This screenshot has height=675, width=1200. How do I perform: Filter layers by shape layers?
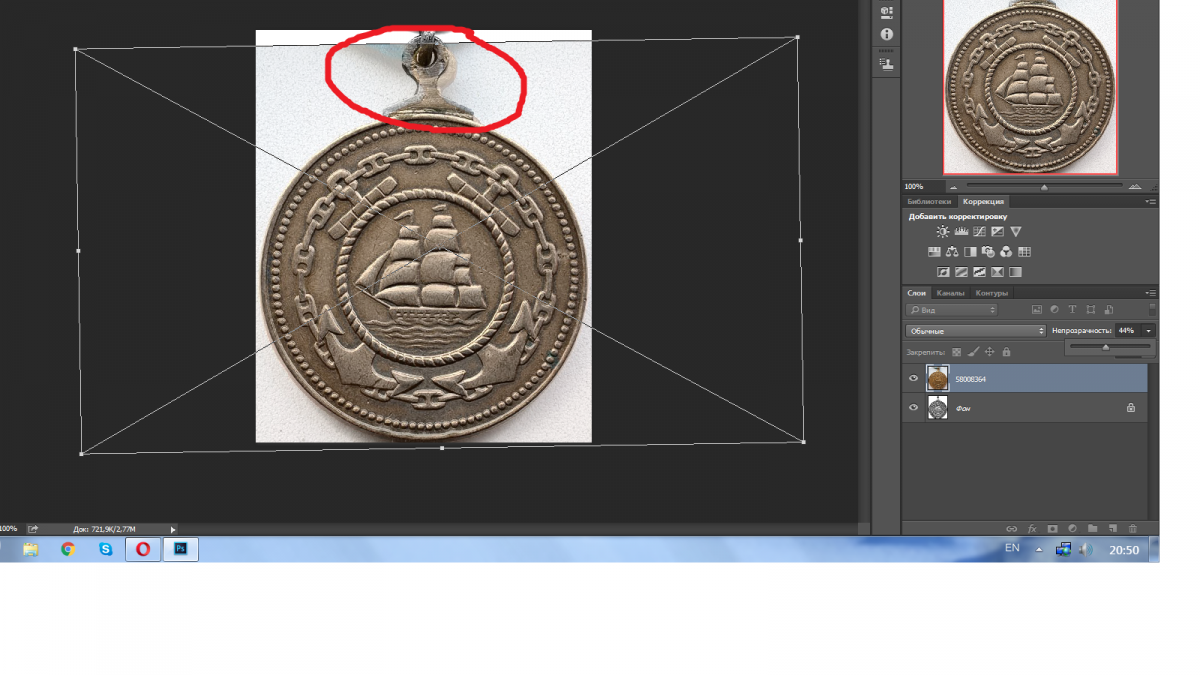click(1091, 310)
